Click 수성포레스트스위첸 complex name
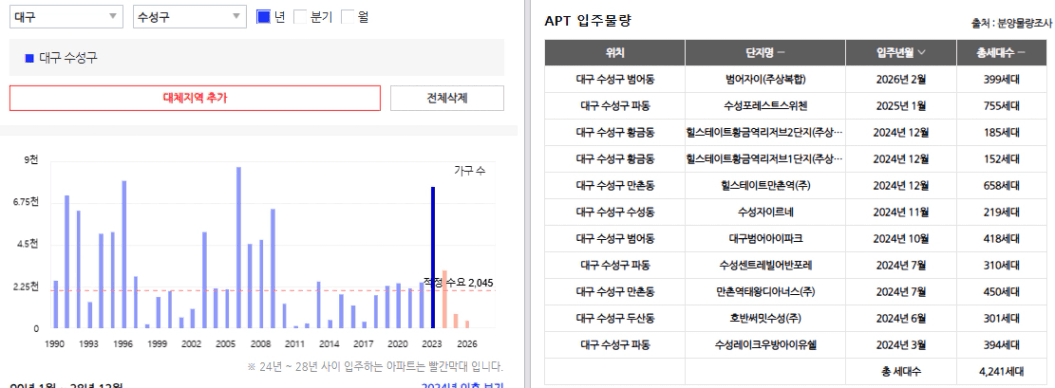1055x388 pixels. [x=765, y=106]
